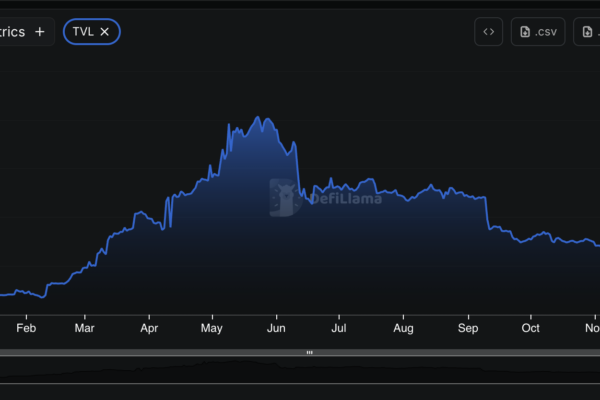This screenshot has height=400, width=600.
Task: Click the partially visible download button after .csv
Action: click(x=588, y=32)
